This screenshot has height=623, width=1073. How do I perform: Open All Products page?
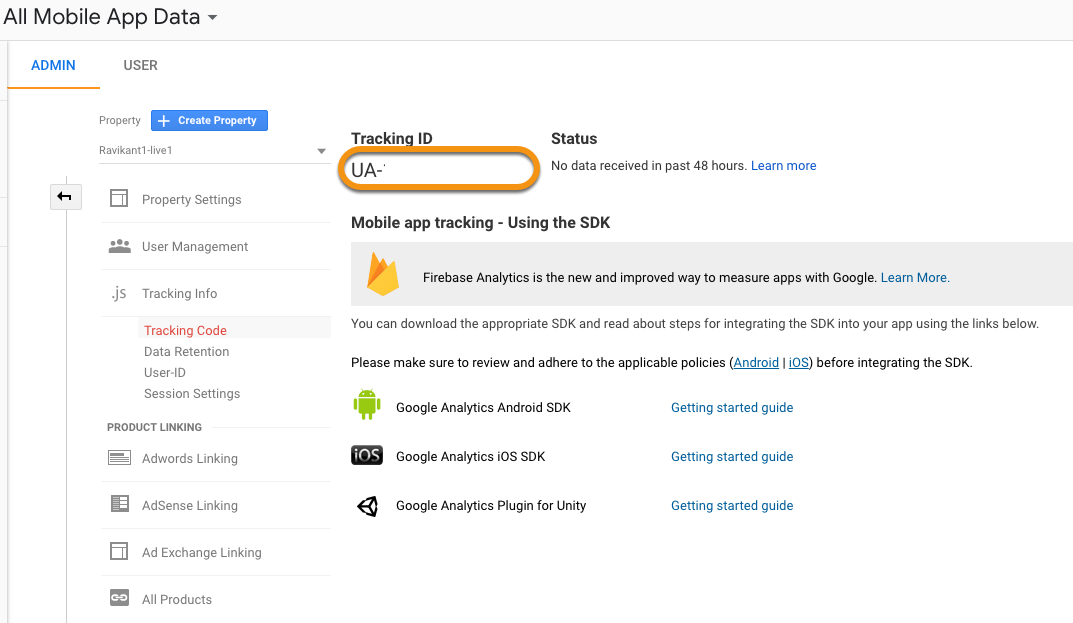coord(177,600)
